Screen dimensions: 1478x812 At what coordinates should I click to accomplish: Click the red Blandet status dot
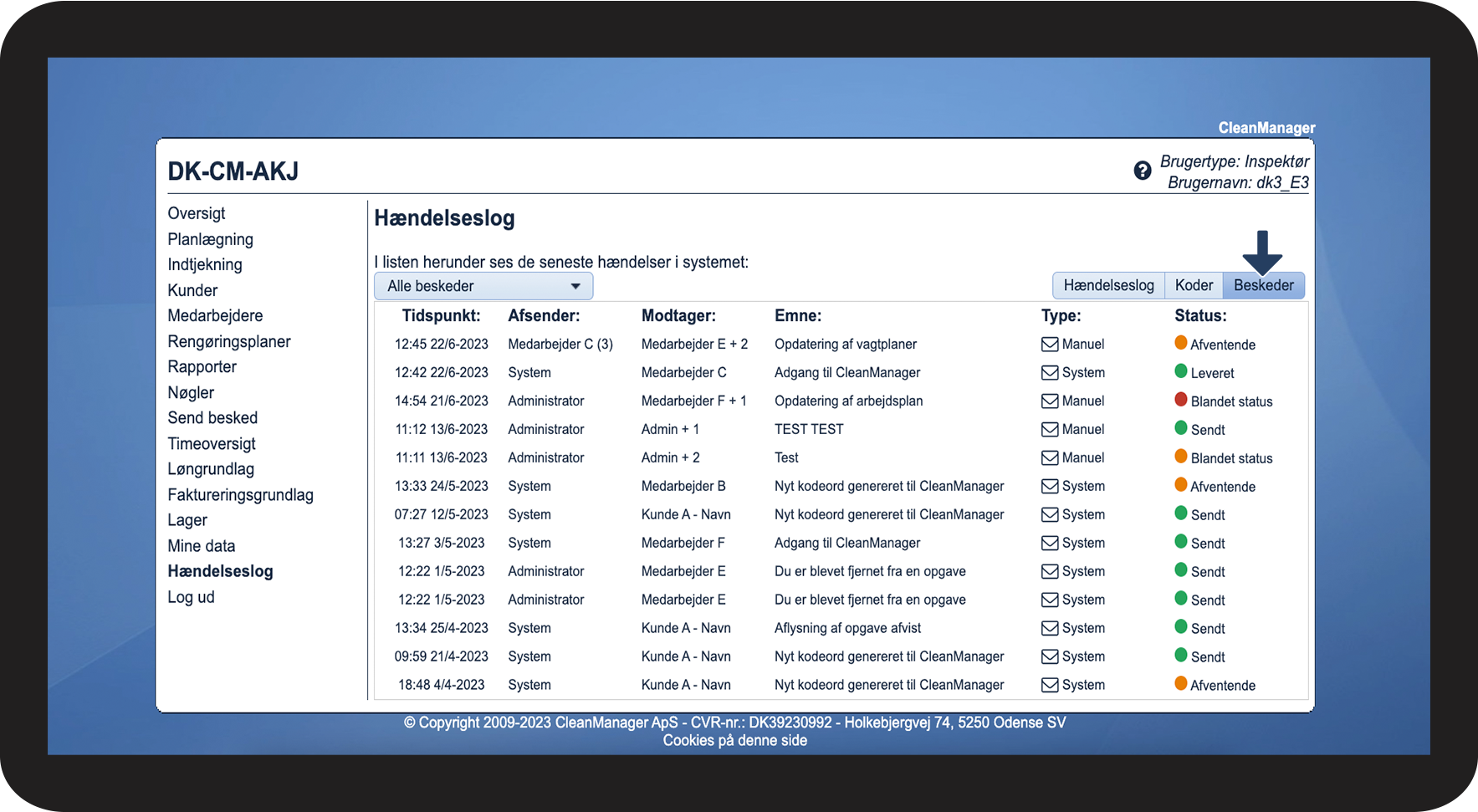(x=1181, y=399)
